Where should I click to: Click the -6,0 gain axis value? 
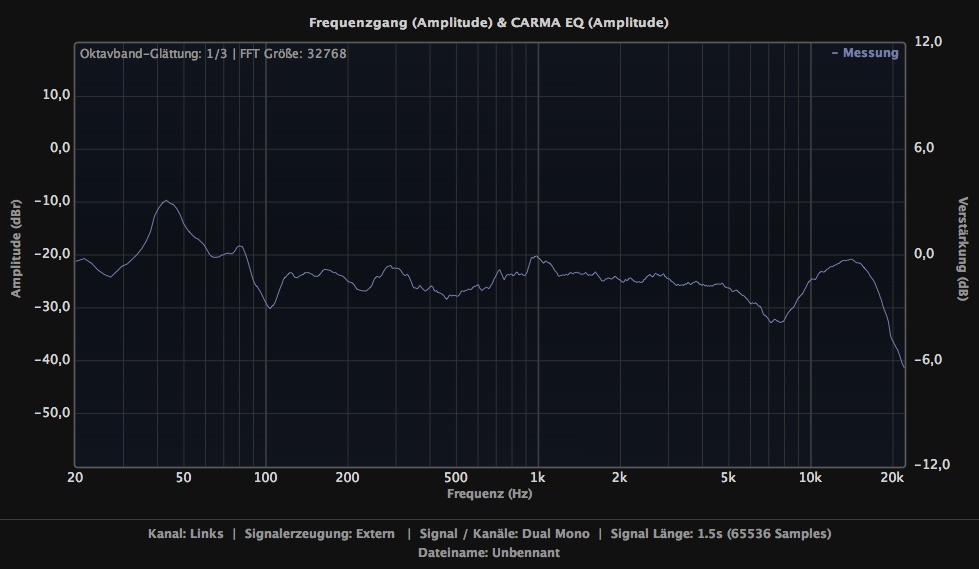pyautogui.click(x=927, y=360)
